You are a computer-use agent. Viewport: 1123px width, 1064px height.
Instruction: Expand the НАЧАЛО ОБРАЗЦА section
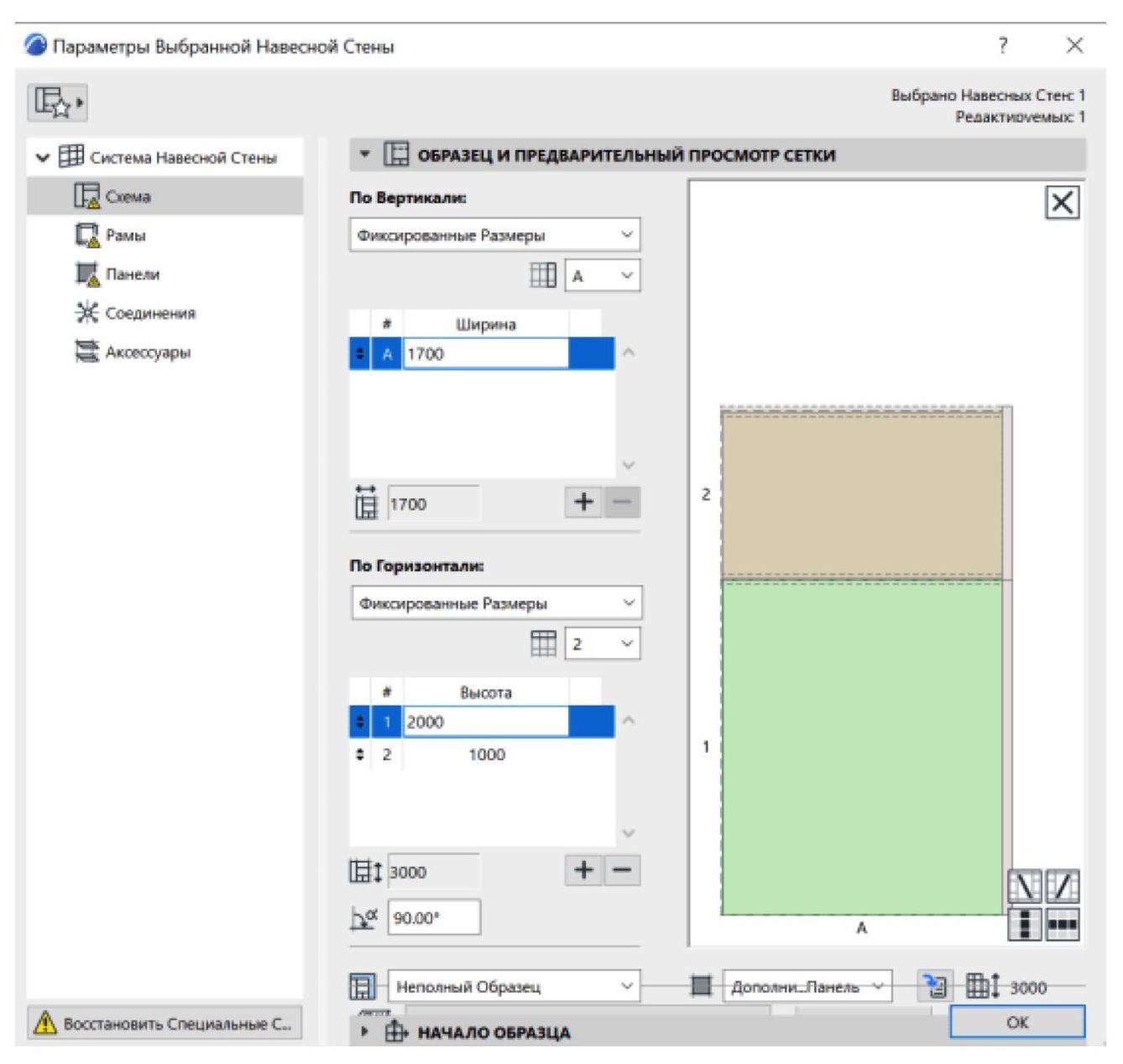[x=364, y=1032]
